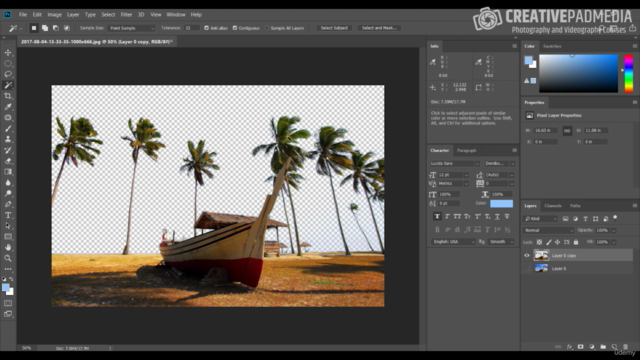The image size is (640, 360).
Task: Choose New Selection mode in options bar
Action: [34, 28]
